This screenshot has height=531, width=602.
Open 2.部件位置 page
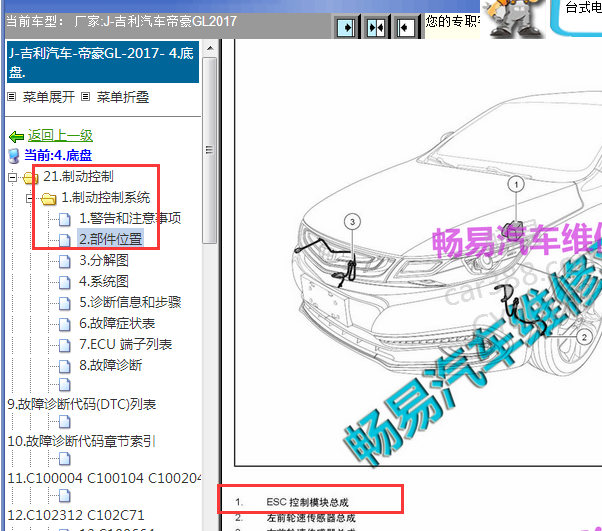[111, 239]
